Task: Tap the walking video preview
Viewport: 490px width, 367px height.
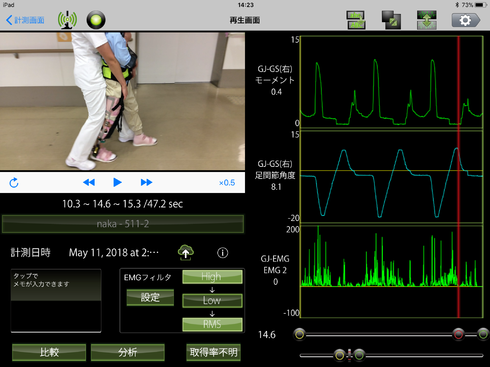Action: click(x=122, y=101)
